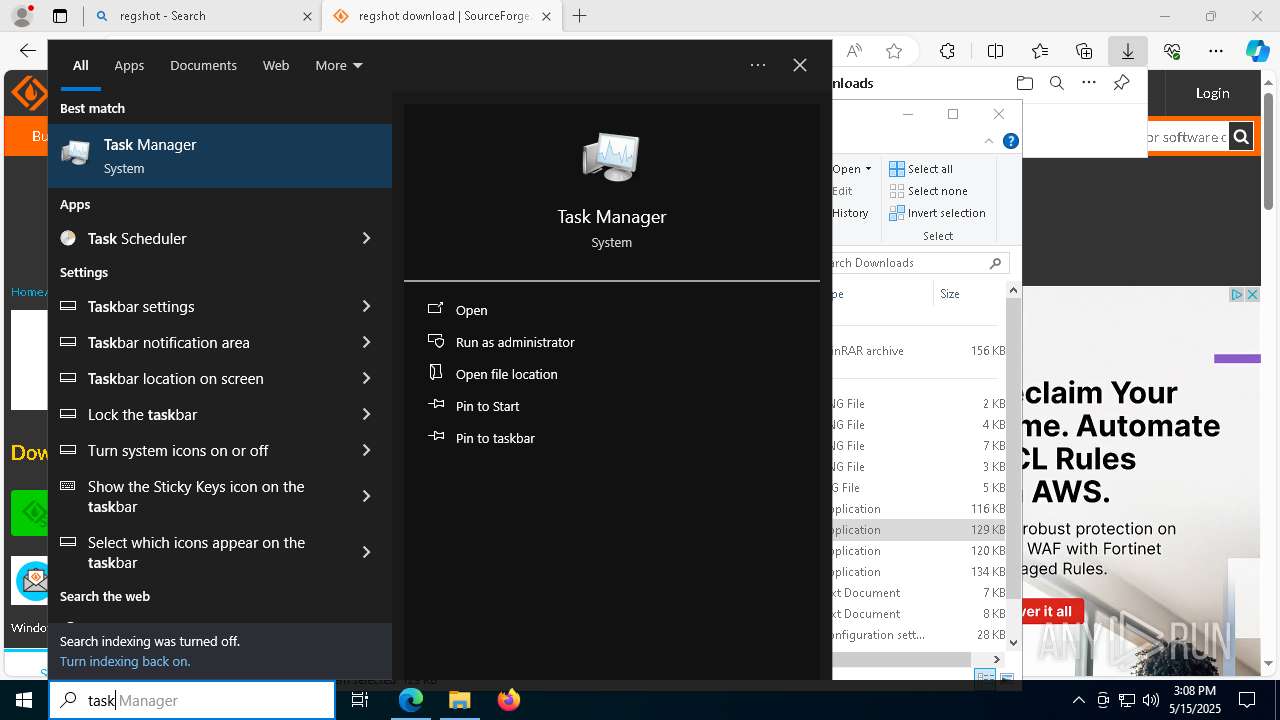Expand Taskbar settings result arrow
This screenshot has height=720, width=1280.
(366, 306)
